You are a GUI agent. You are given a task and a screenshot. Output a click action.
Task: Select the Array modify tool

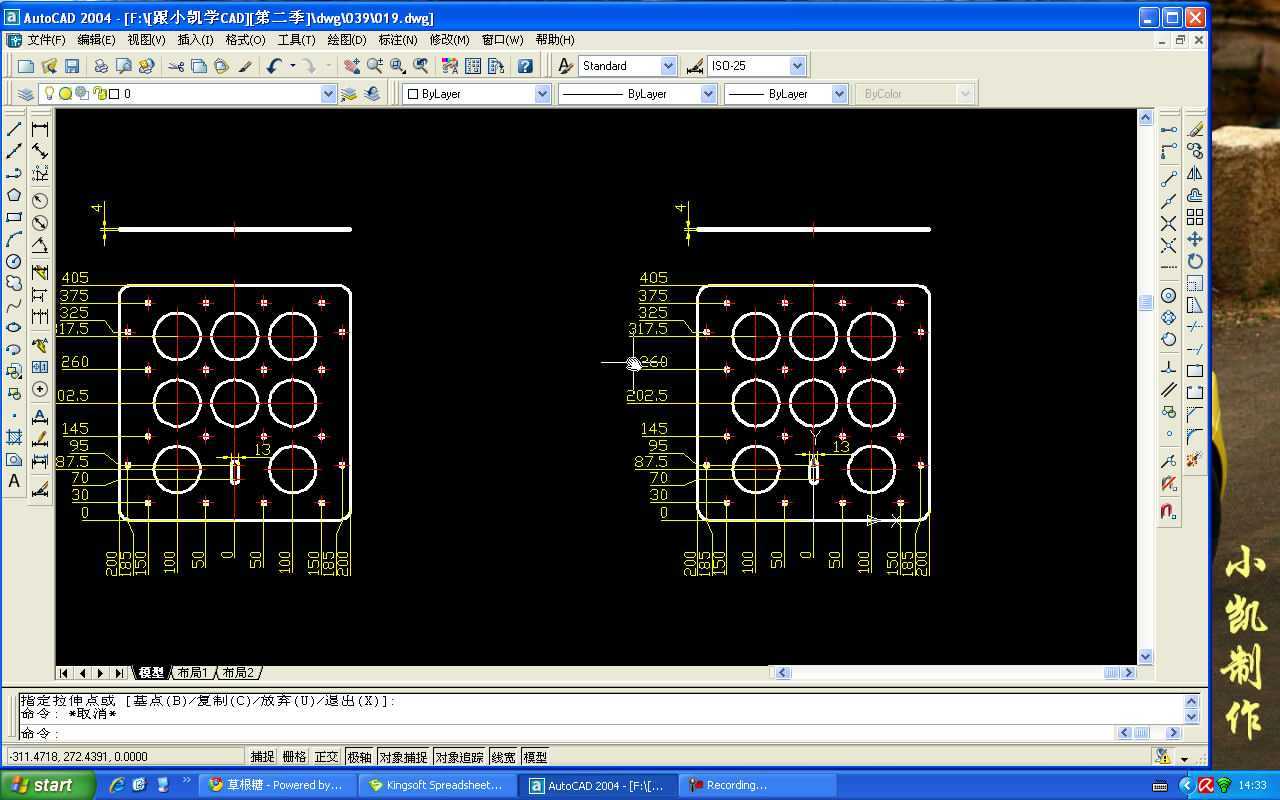[x=1195, y=217]
